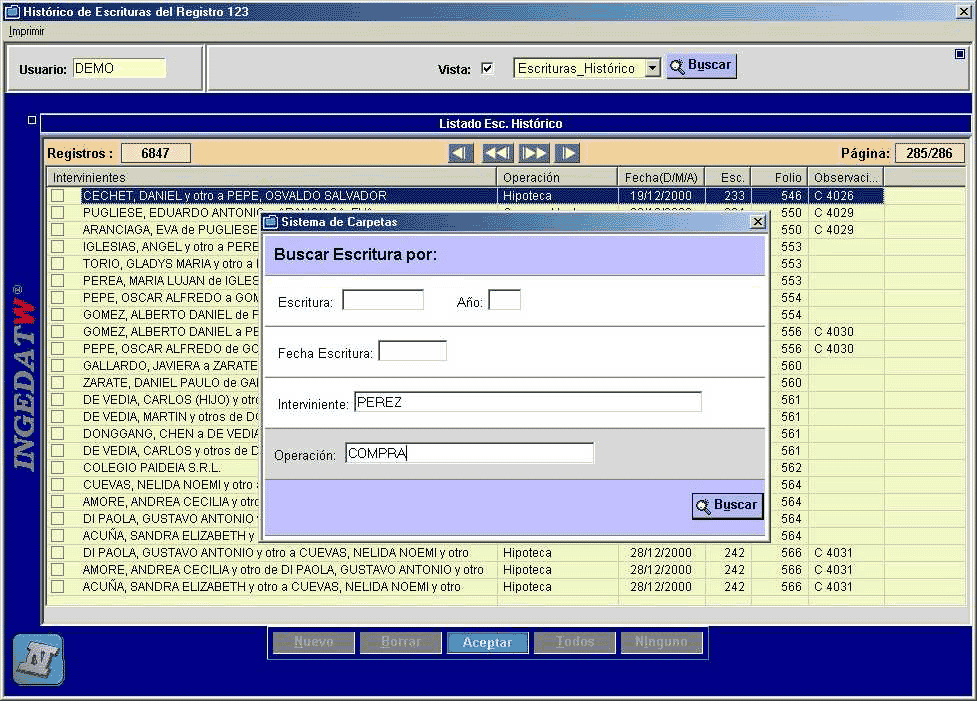Click the small square icon at top right
The height and width of the screenshot is (701, 977).
pos(960,54)
